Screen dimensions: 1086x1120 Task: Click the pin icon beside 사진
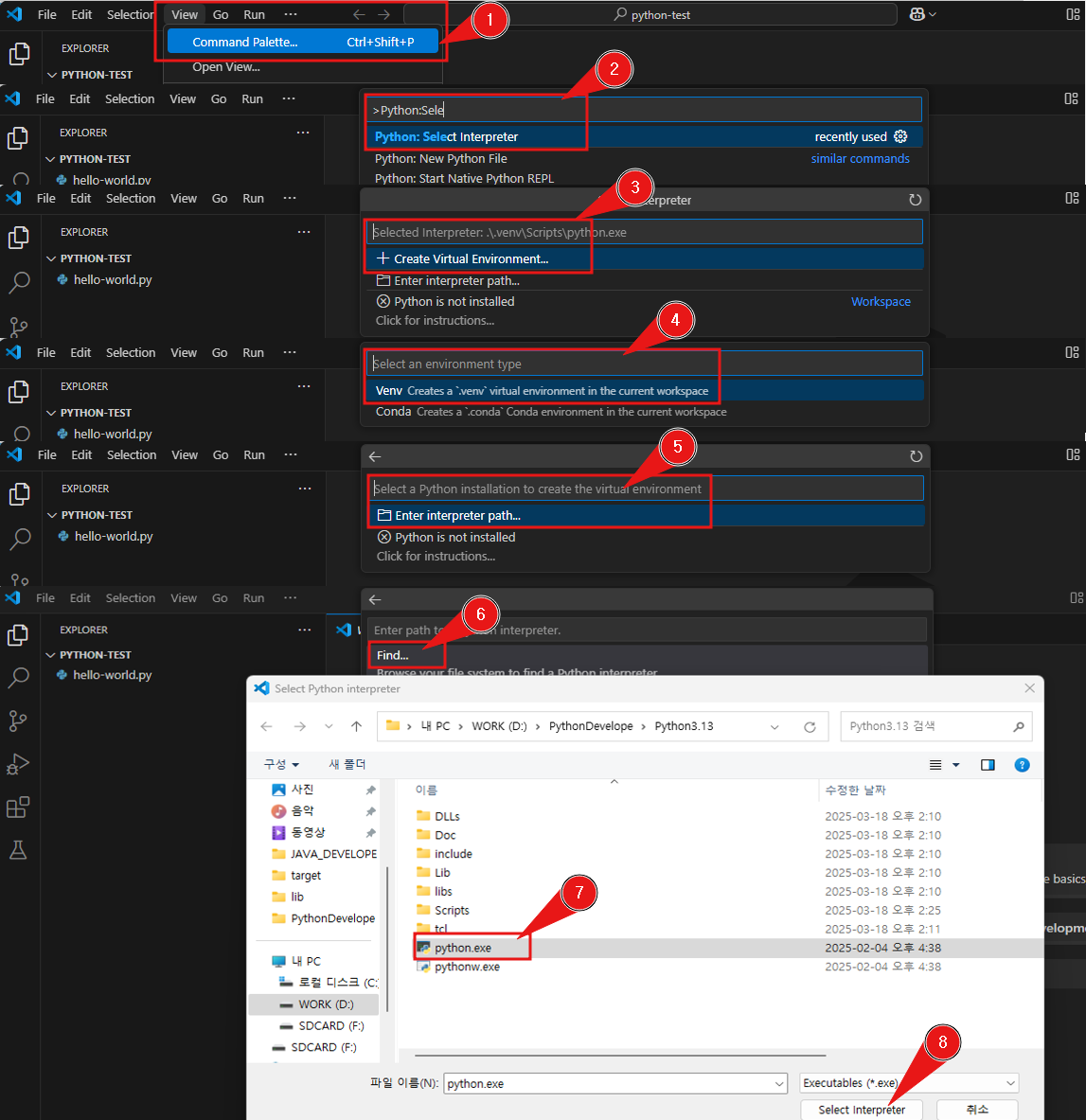pyautogui.click(x=370, y=790)
